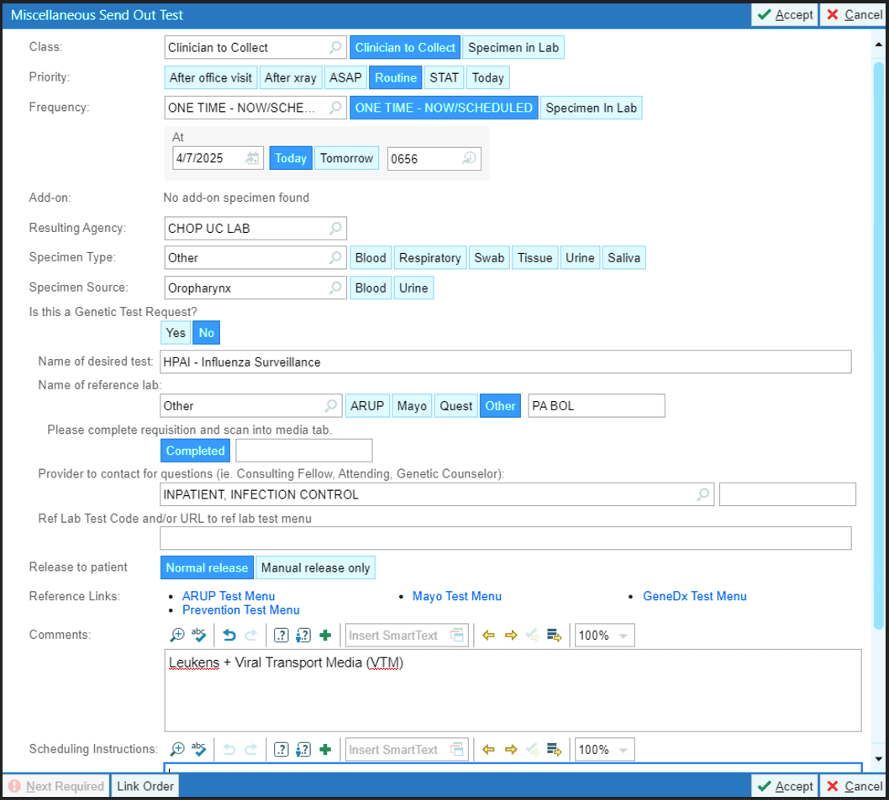This screenshot has height=800, width=889.
Task: Click Class combo box field
Action: (x=255, y=47)
